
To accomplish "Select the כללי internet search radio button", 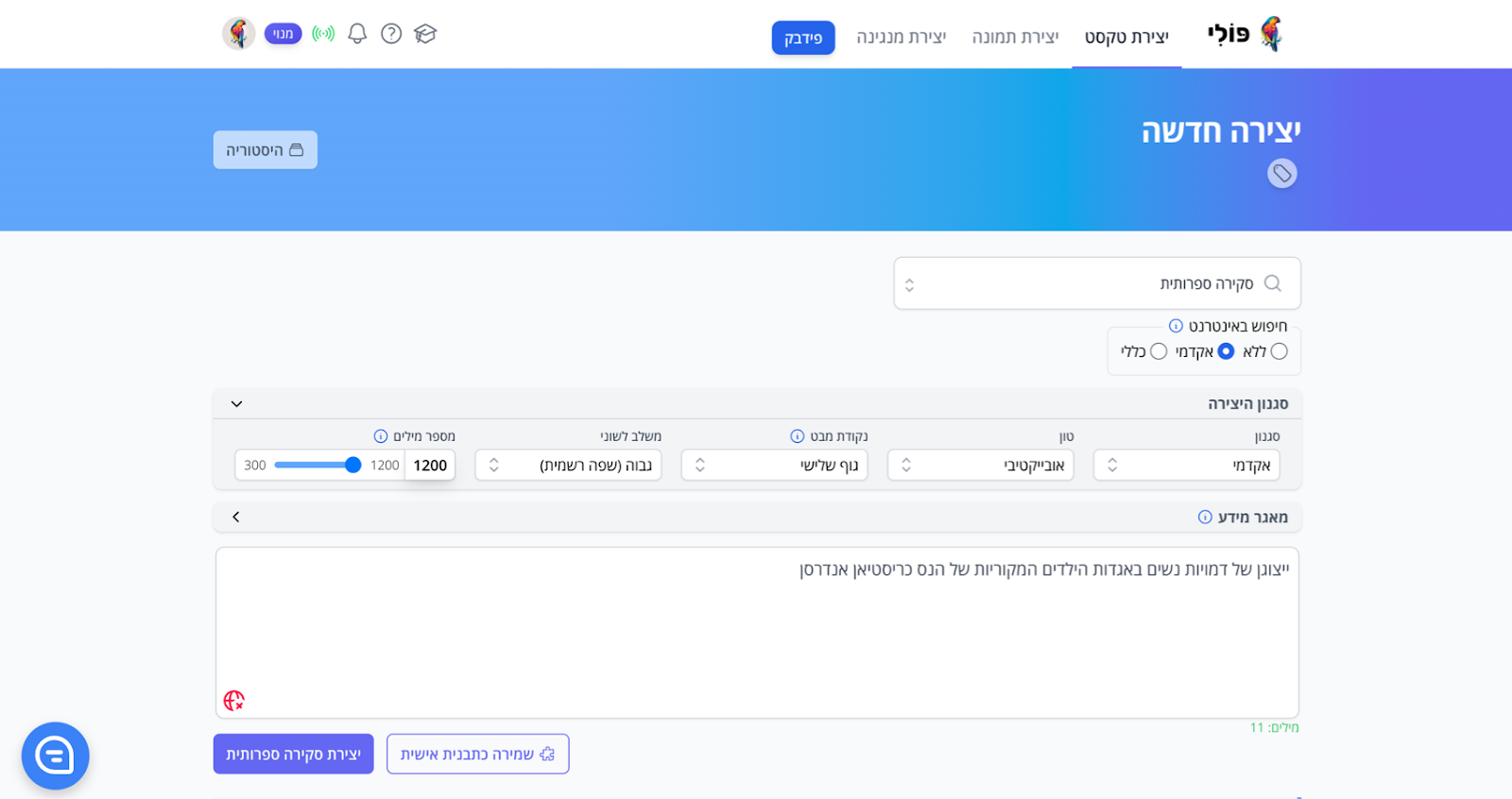I will point(1159,351).
